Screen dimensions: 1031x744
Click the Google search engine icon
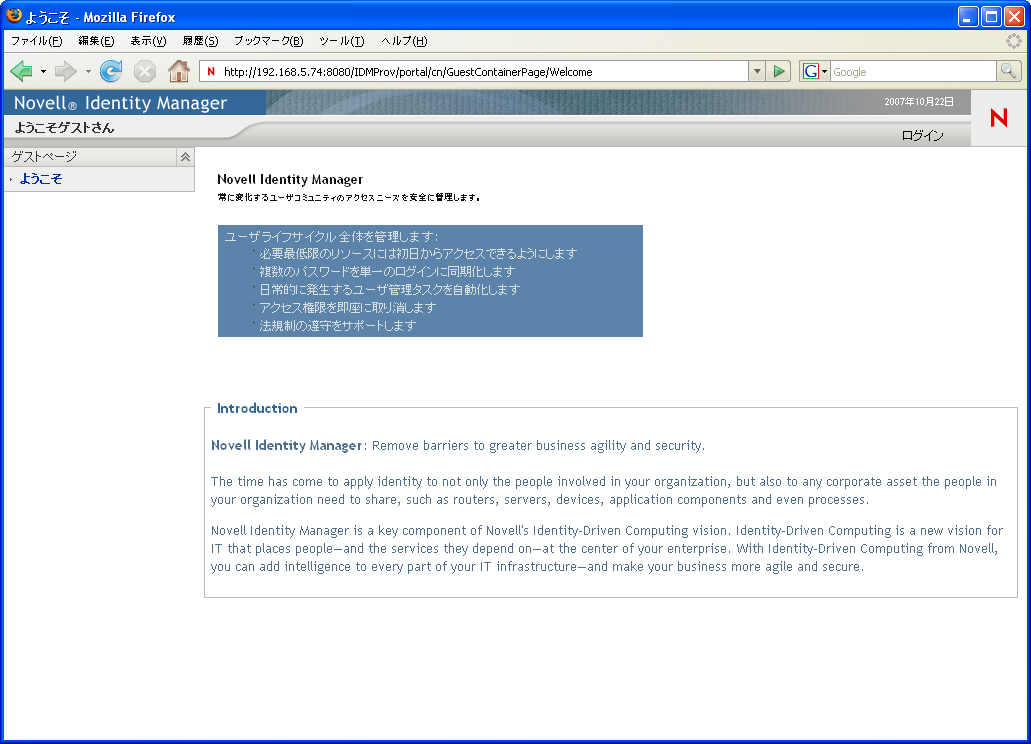click(811, 71)
